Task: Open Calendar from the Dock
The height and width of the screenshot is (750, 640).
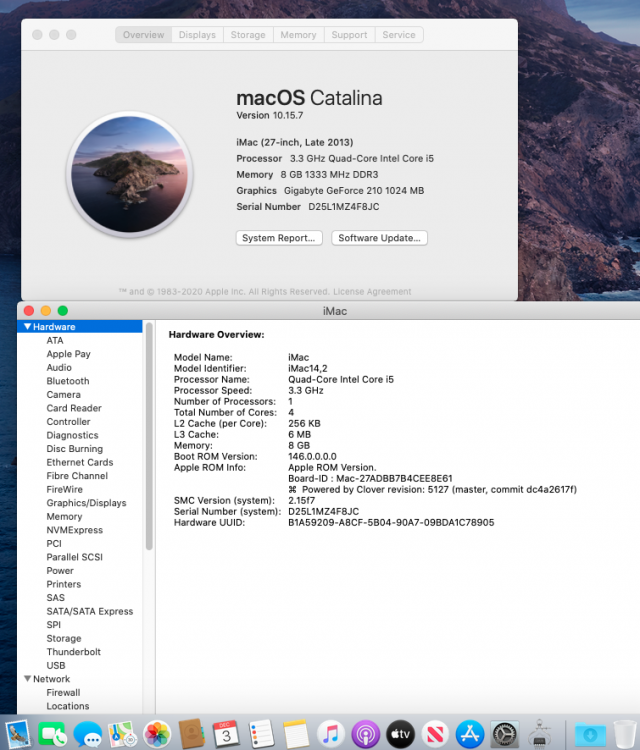Action: pos(226,734)
